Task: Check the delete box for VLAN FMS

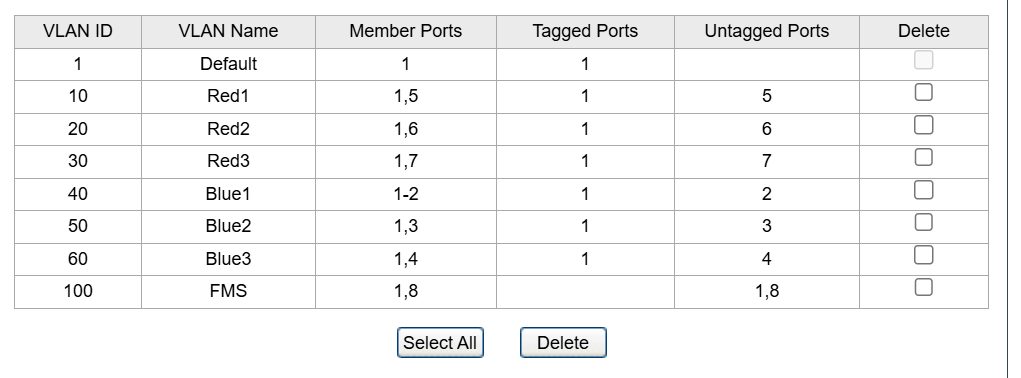Action: coord(923,287)
